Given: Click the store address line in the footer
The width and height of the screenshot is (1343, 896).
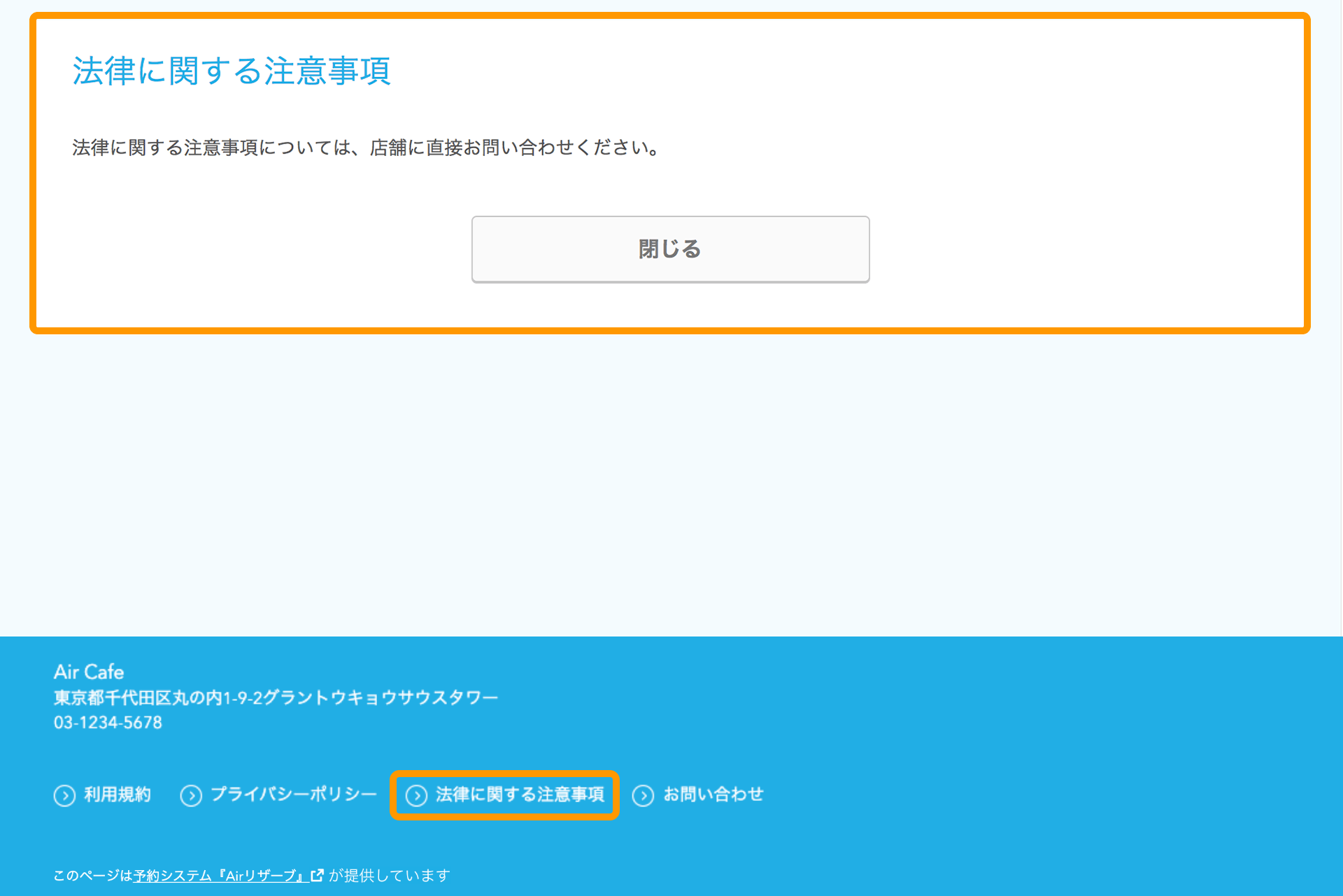Looking at the screenshot, I should point(276,697).
